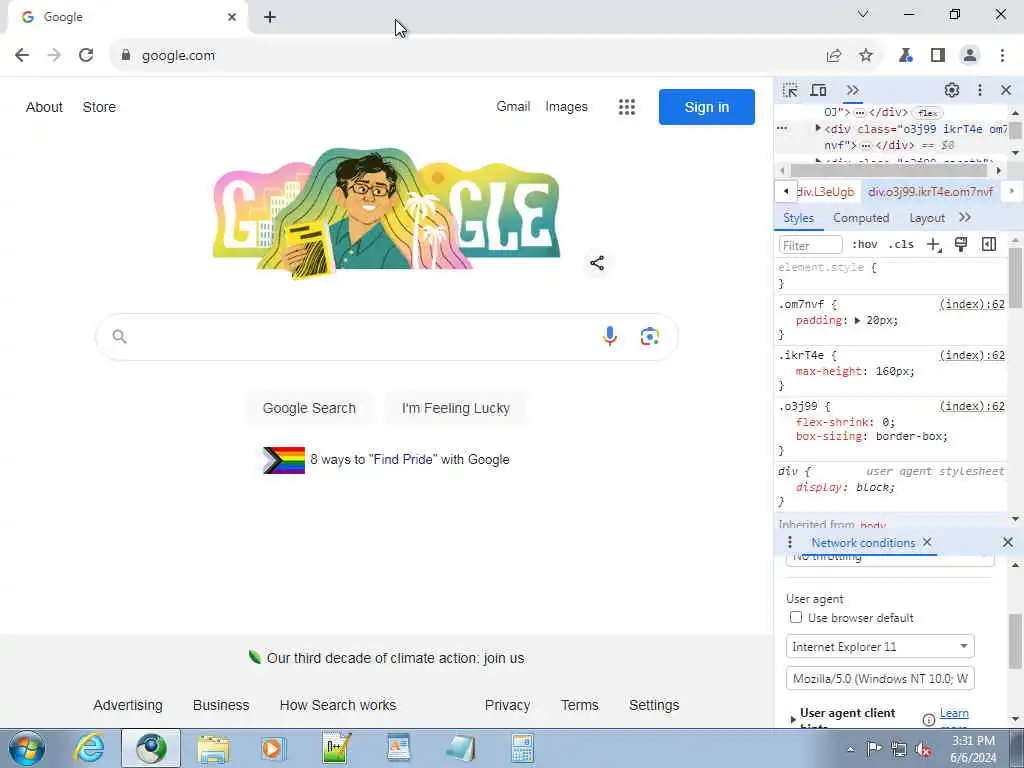
Task: Share the Google Doodle
Action: 597,263
